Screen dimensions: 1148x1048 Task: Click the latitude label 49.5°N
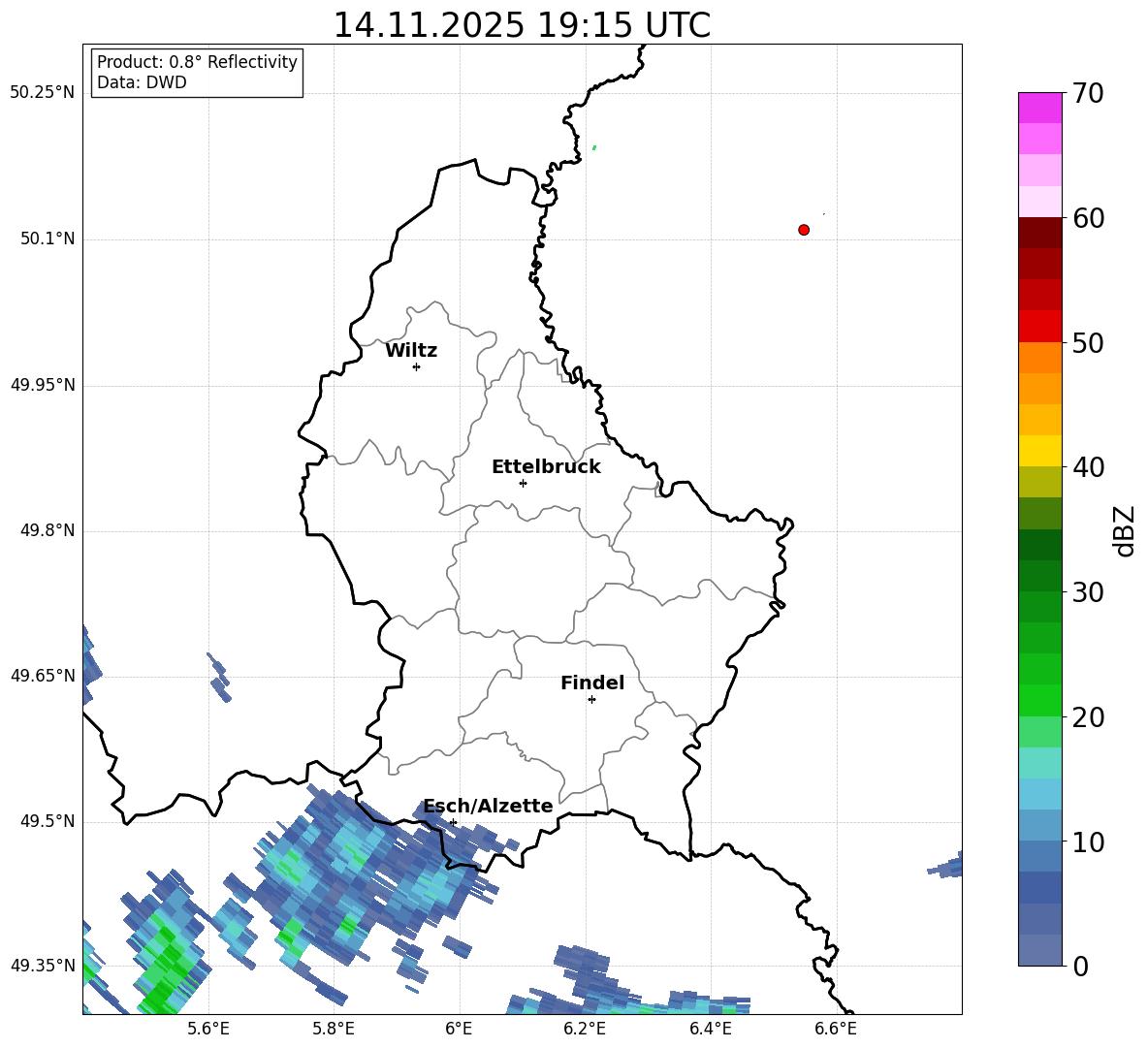[x=48, y=821]
